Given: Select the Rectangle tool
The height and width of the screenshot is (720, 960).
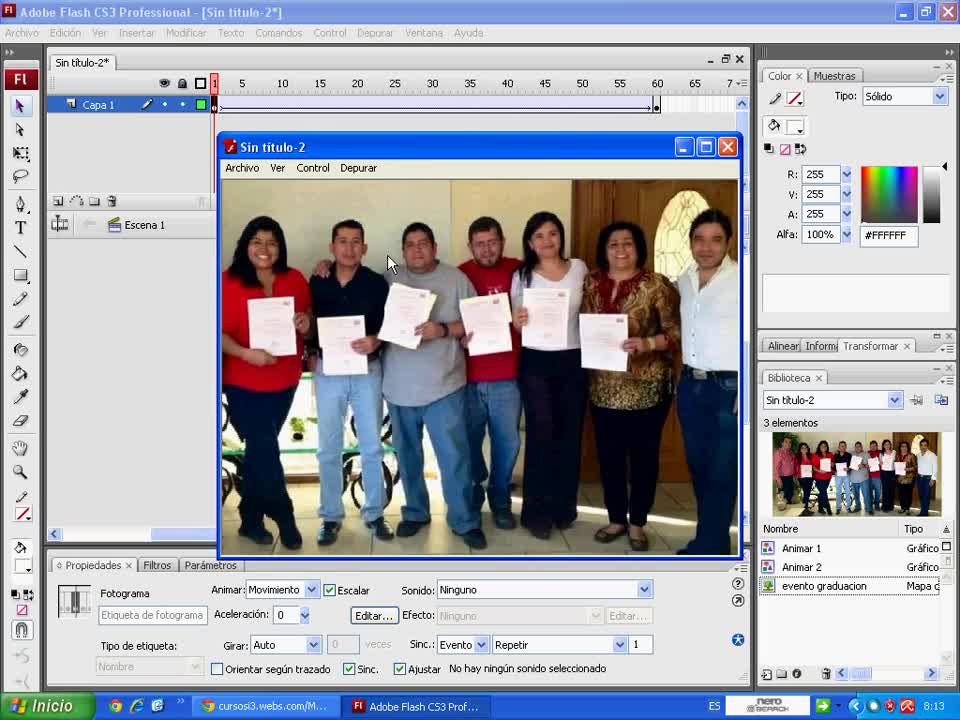Looking at the screenshot, I should [20, 276].
